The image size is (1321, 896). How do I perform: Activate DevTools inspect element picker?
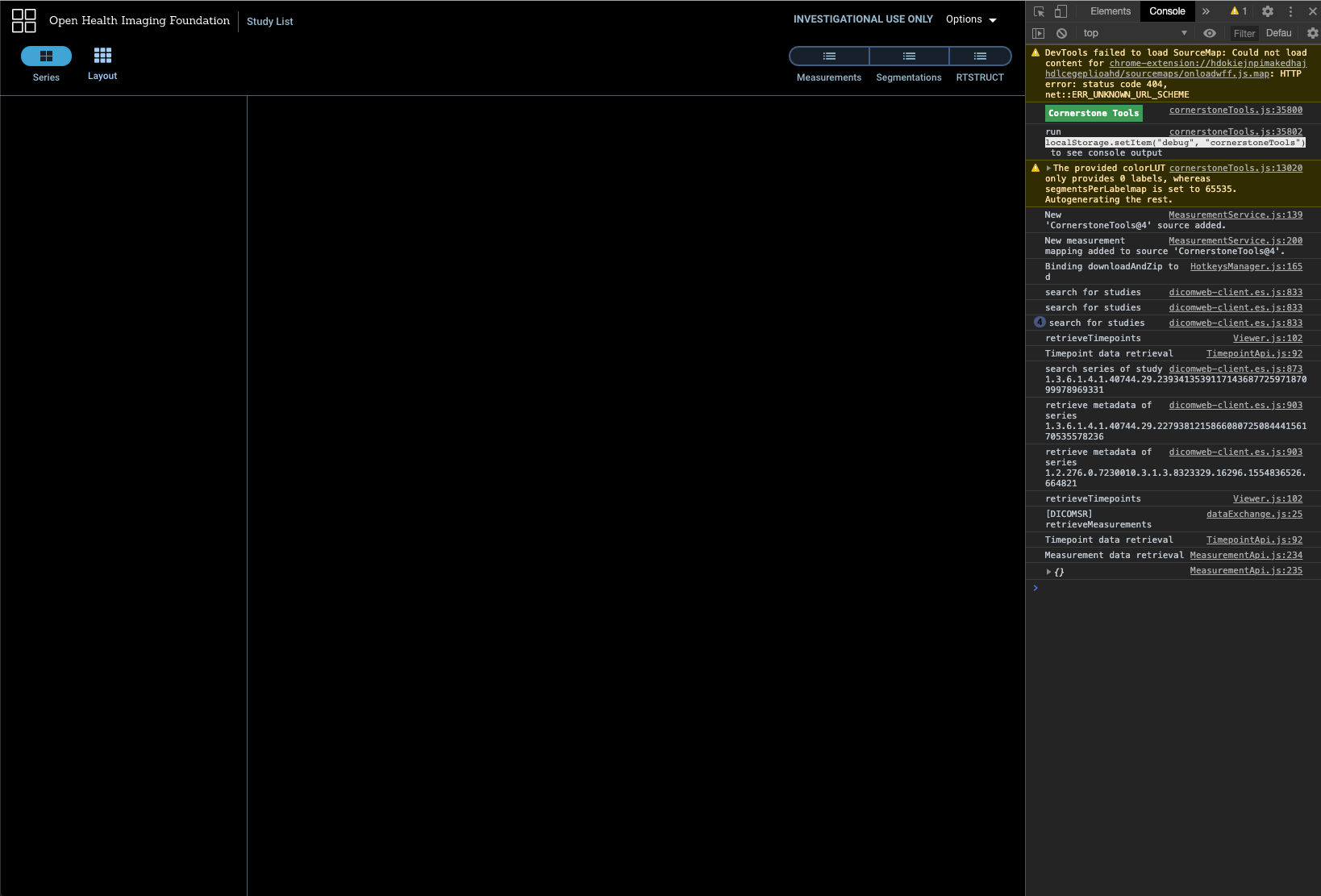click(x=1039, y=11)
